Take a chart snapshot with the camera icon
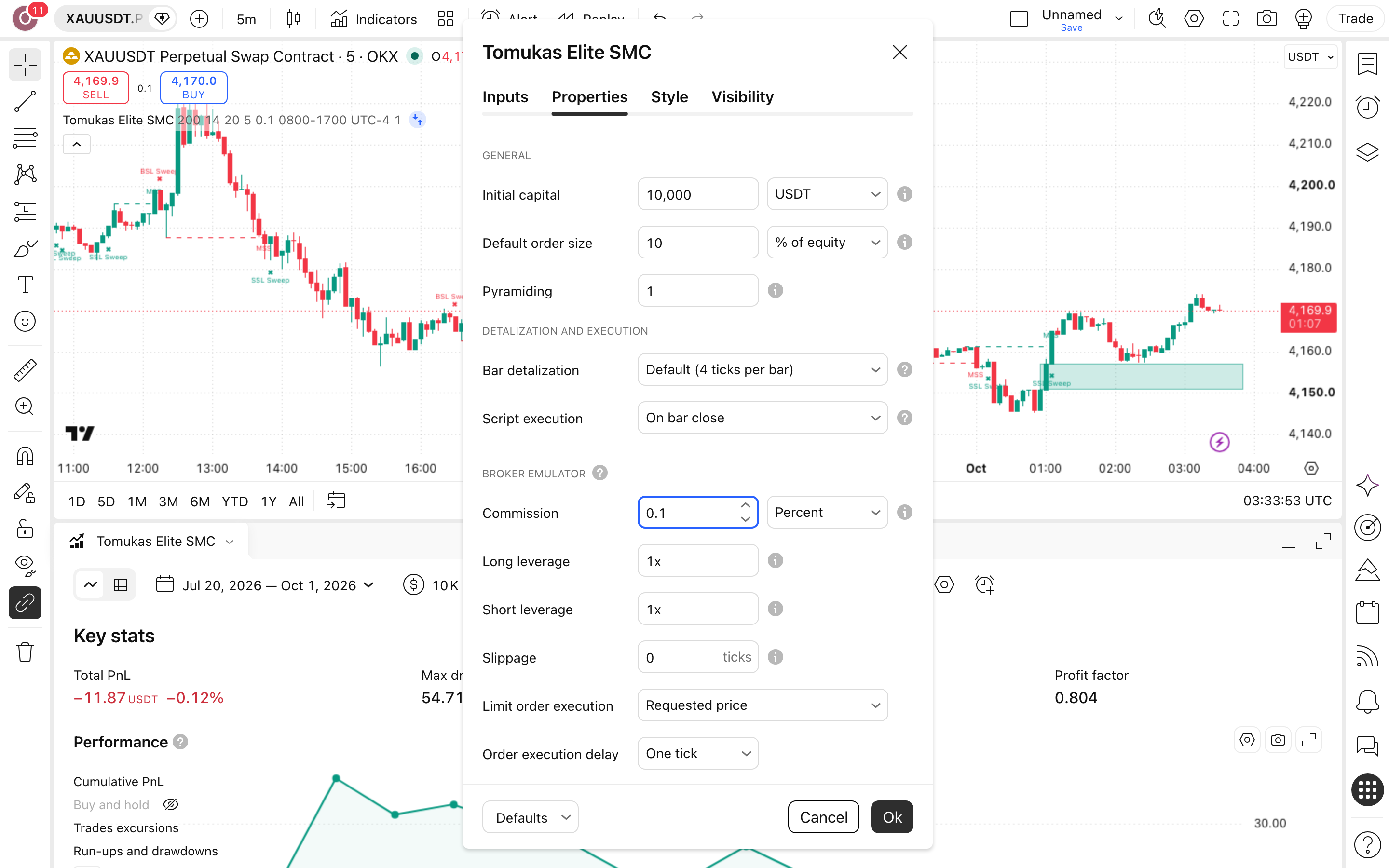Screen dimensions: 1389x868 click(x=1267, y=18)
